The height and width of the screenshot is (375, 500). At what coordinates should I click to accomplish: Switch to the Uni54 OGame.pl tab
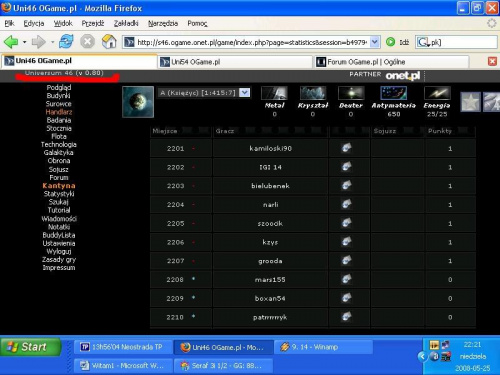point(235,62)
